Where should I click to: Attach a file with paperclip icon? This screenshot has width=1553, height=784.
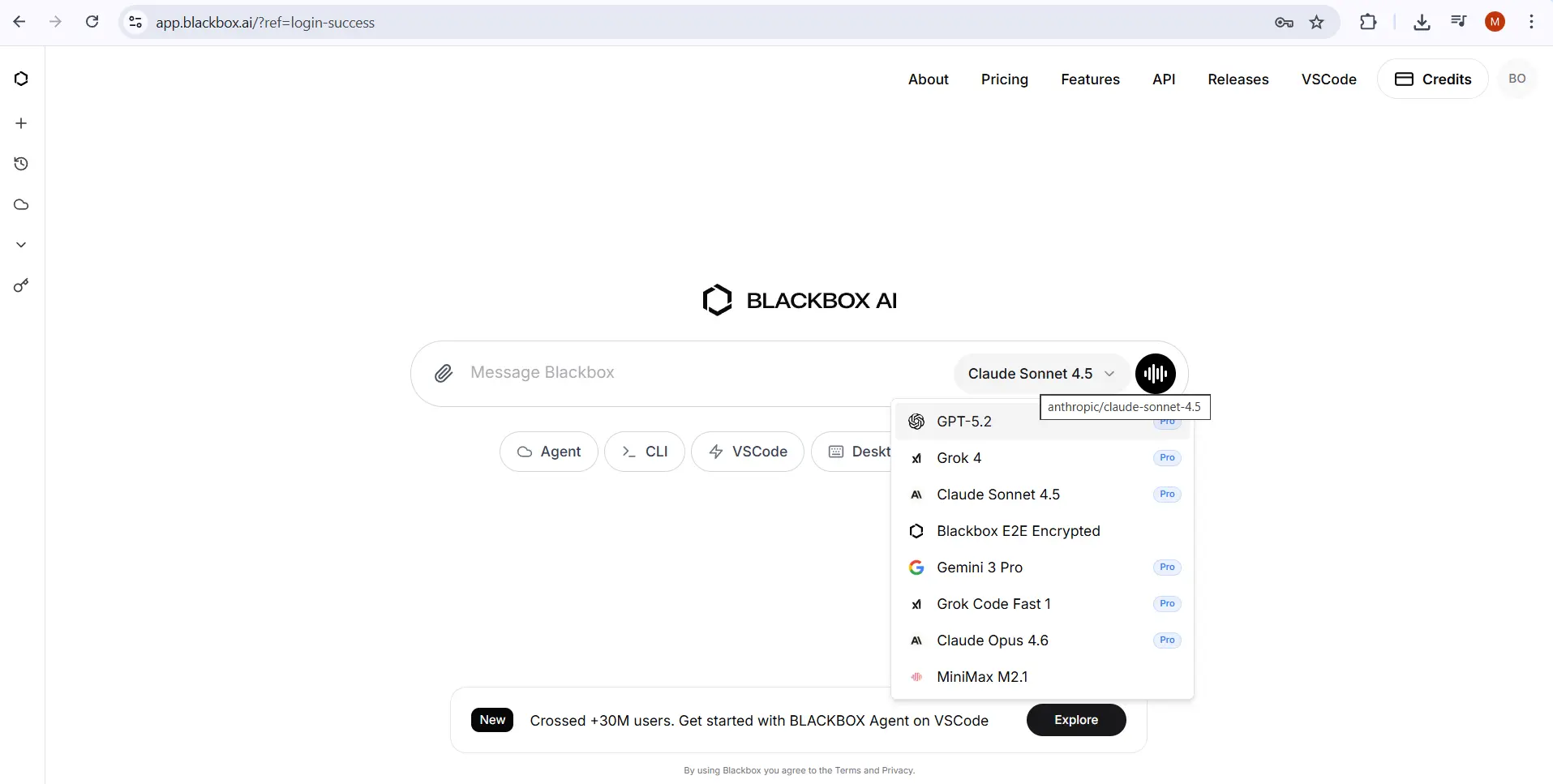pos(444,373)
